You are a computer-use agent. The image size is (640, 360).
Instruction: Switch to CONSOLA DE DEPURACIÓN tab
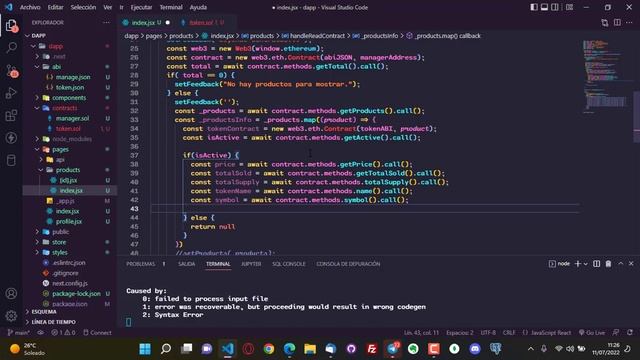pos(348,264)
